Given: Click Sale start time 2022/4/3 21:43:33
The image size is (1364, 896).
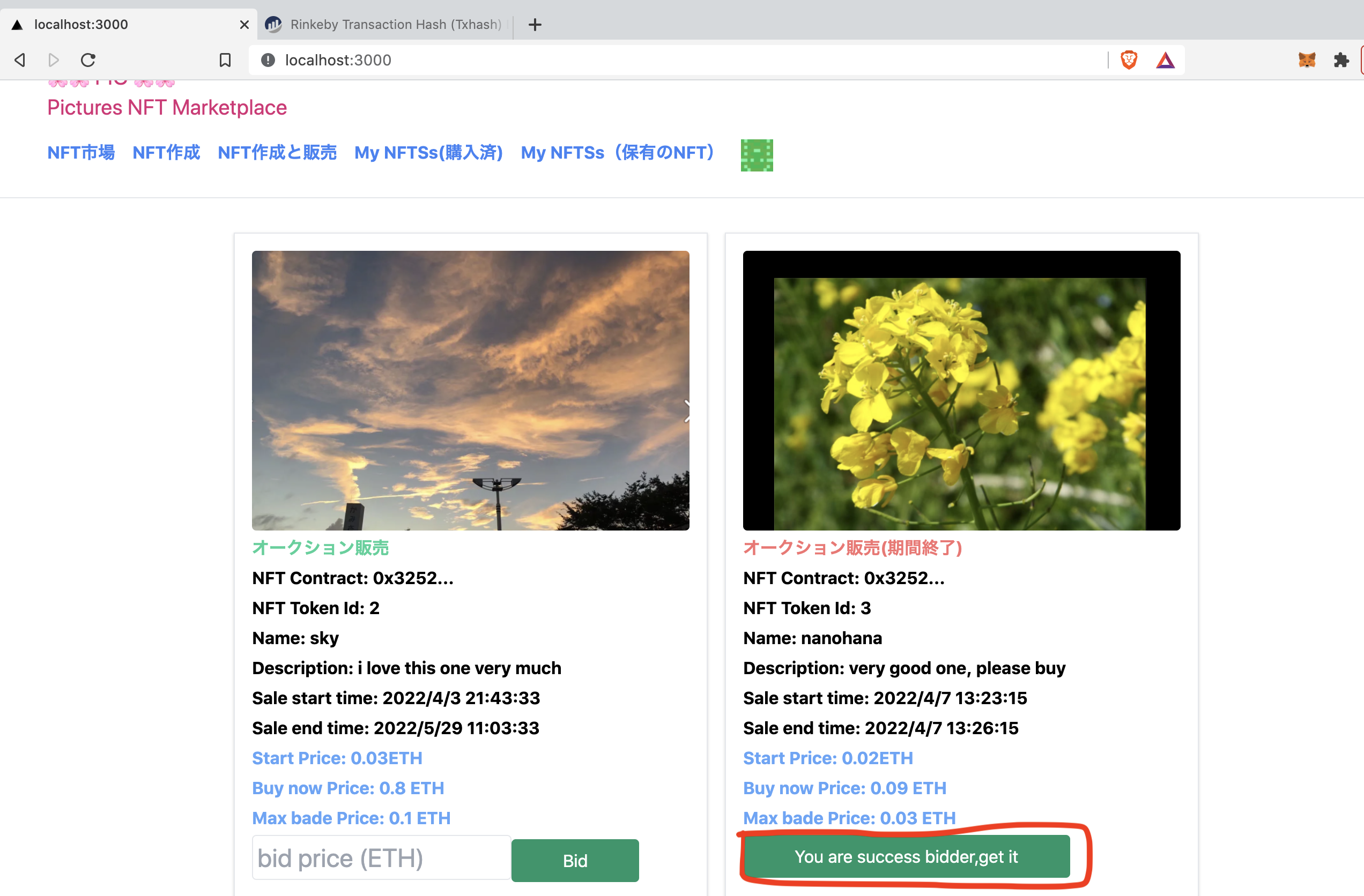Looking at the screenshot, I should pyautogui.click(x=396, y=698).
